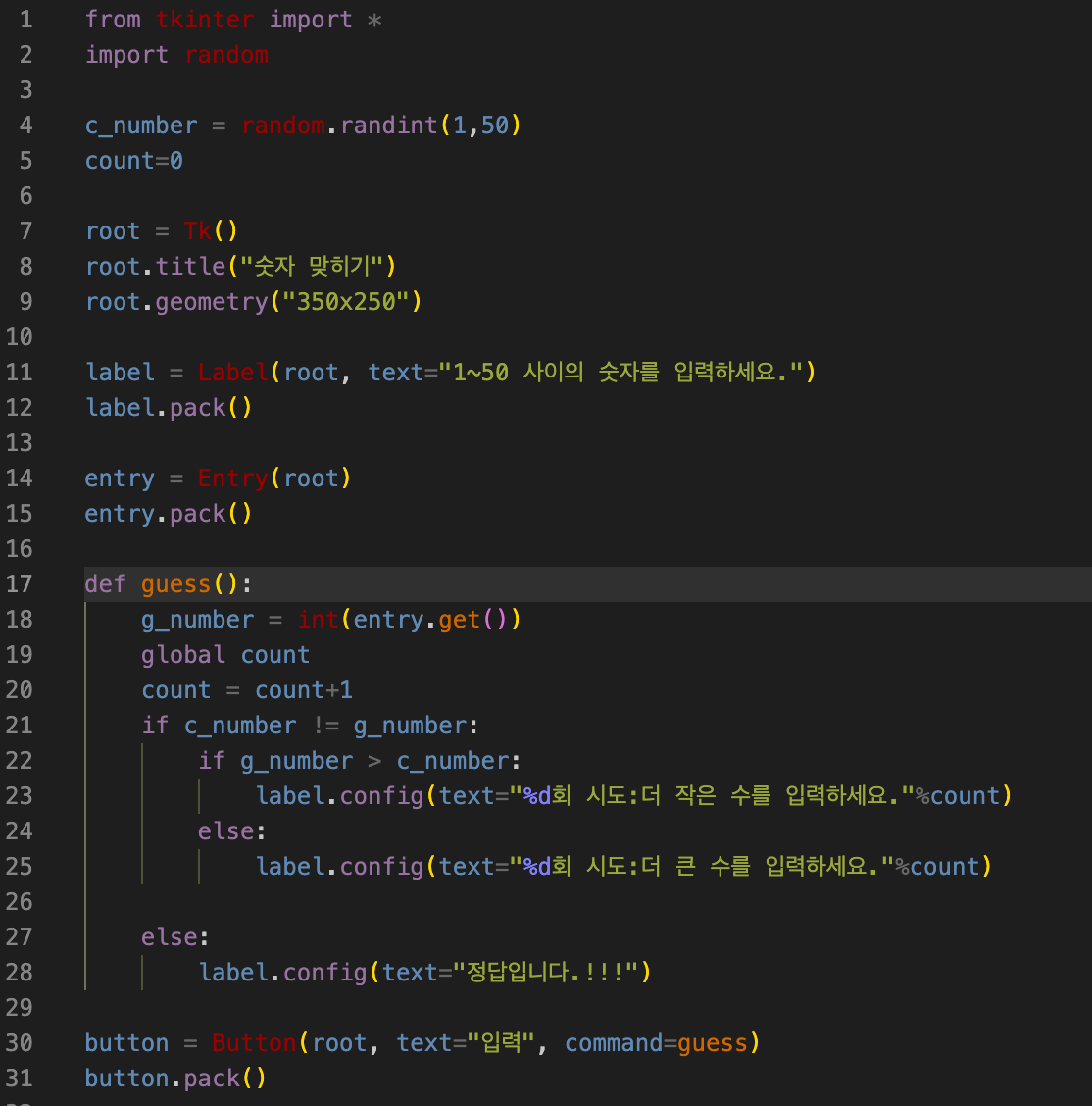
Task: Click 'entry.pack()' on line 15
Action: click(x=169, y=513)
